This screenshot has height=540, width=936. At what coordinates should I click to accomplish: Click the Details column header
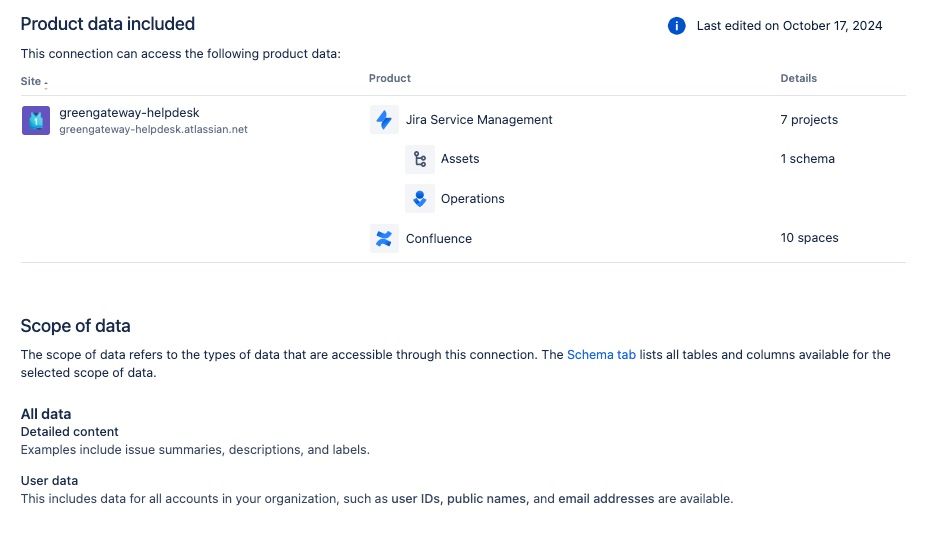coord(798,78)
